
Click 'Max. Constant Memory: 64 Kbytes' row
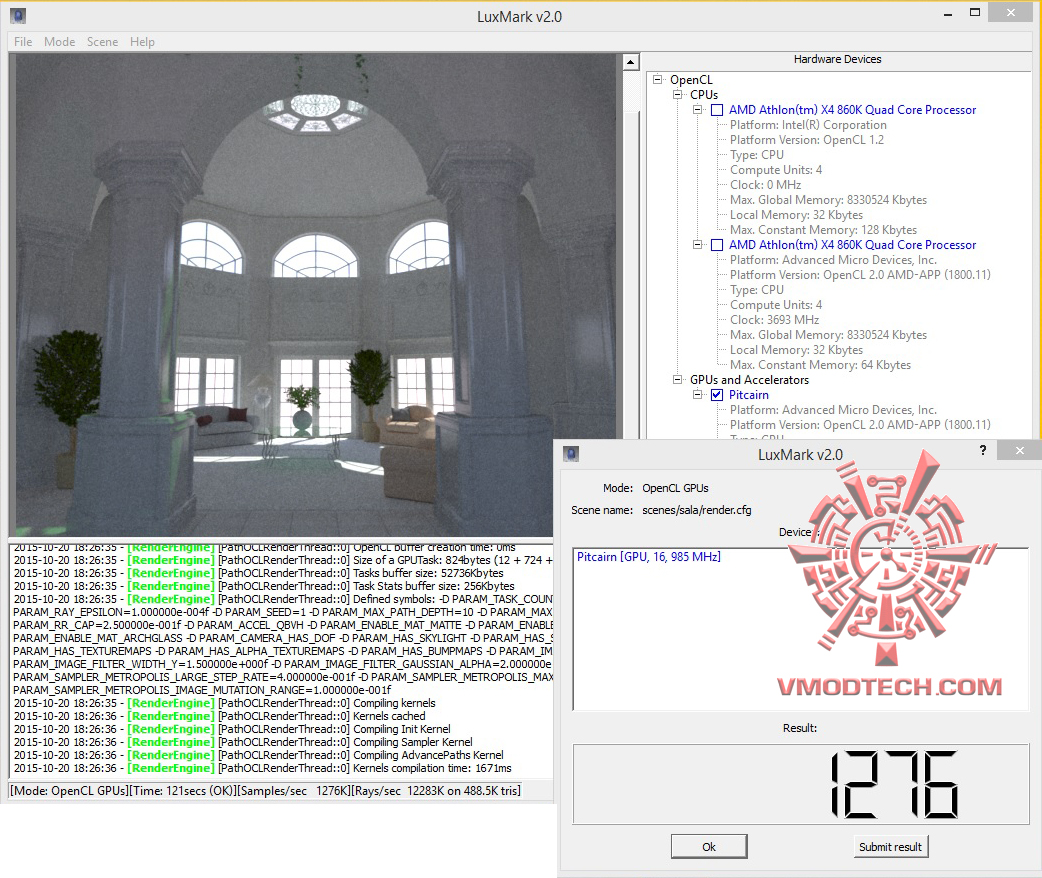coord(821,365)
